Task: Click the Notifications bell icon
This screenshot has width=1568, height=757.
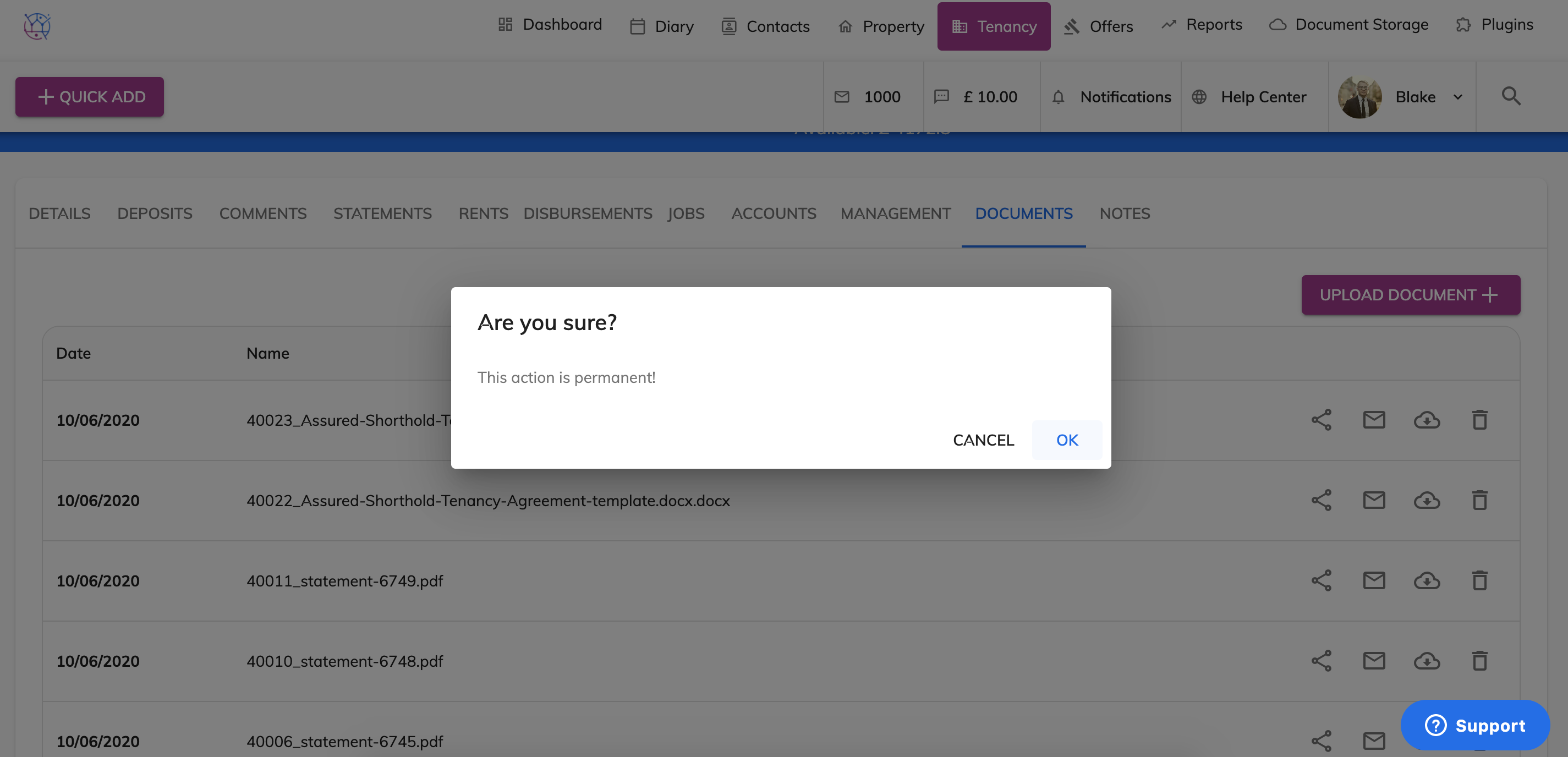Action: point(1059,97)
